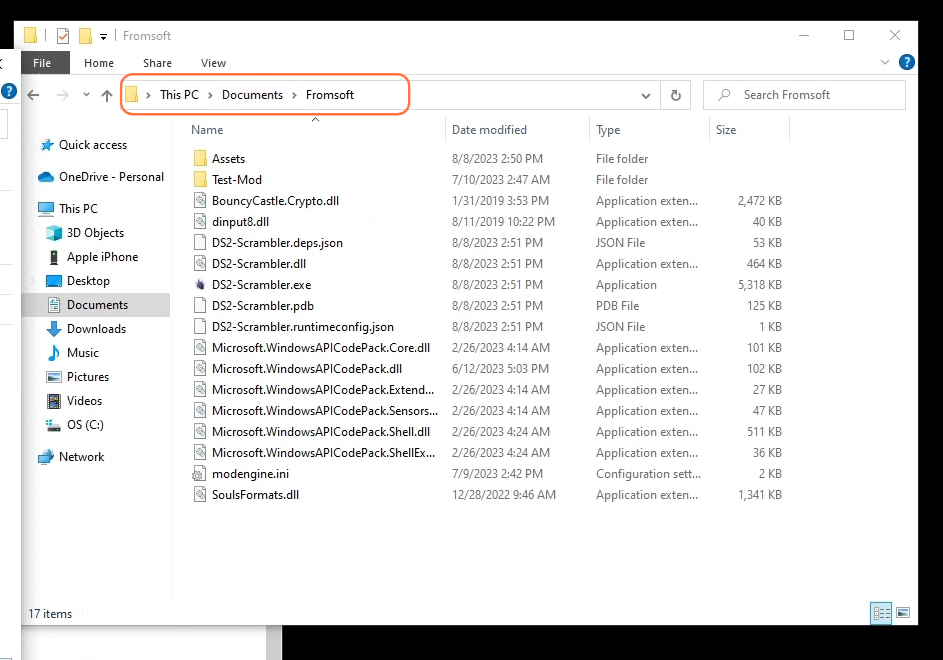
Task: Select the Microsoft.WindowsAPICodePack.Core.dll file icon
Action: point(200,348)
